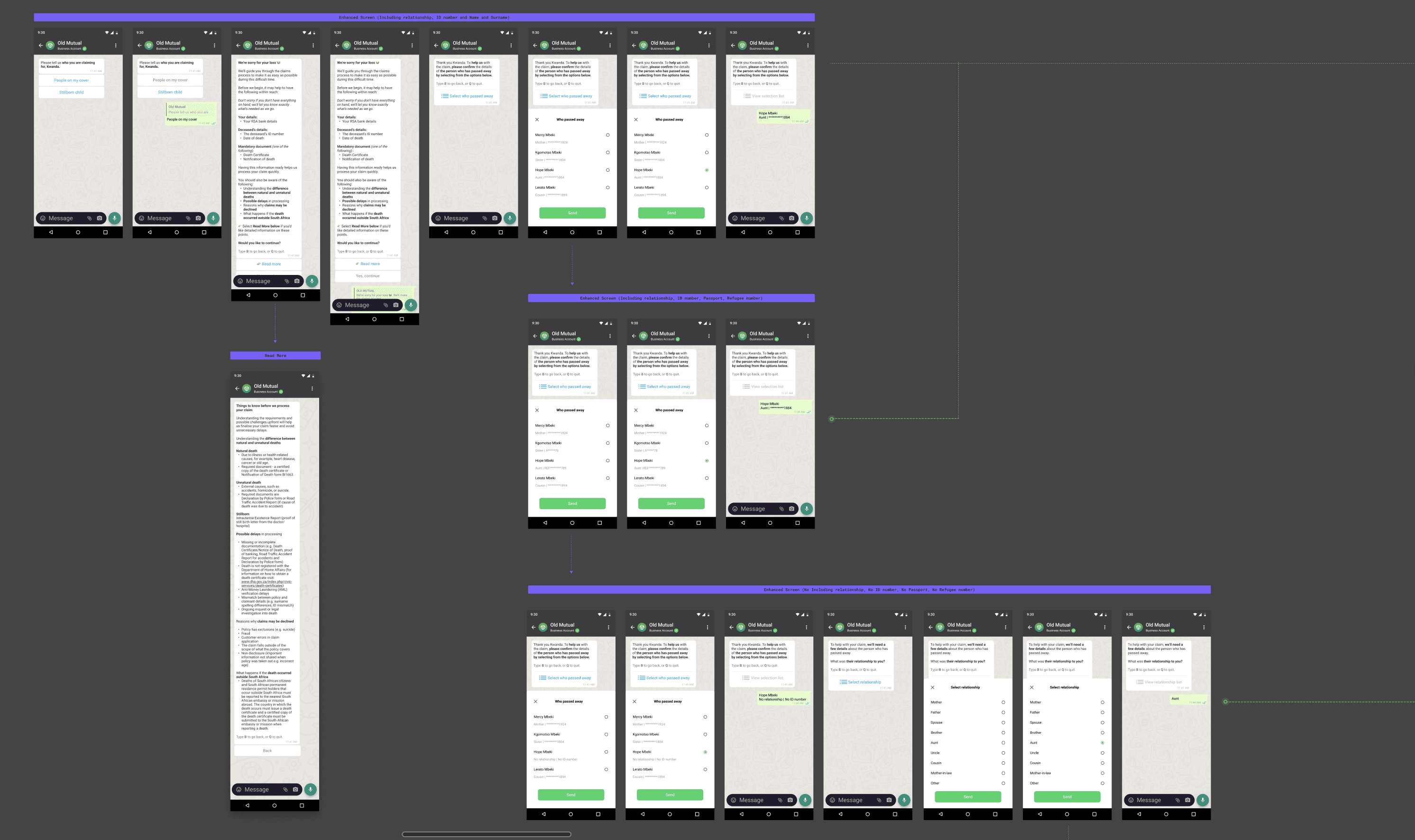Screen dimensions: 1415x840
Task: Click the horizontal scrollbar at canvas bottom
Action: [486, 834]
